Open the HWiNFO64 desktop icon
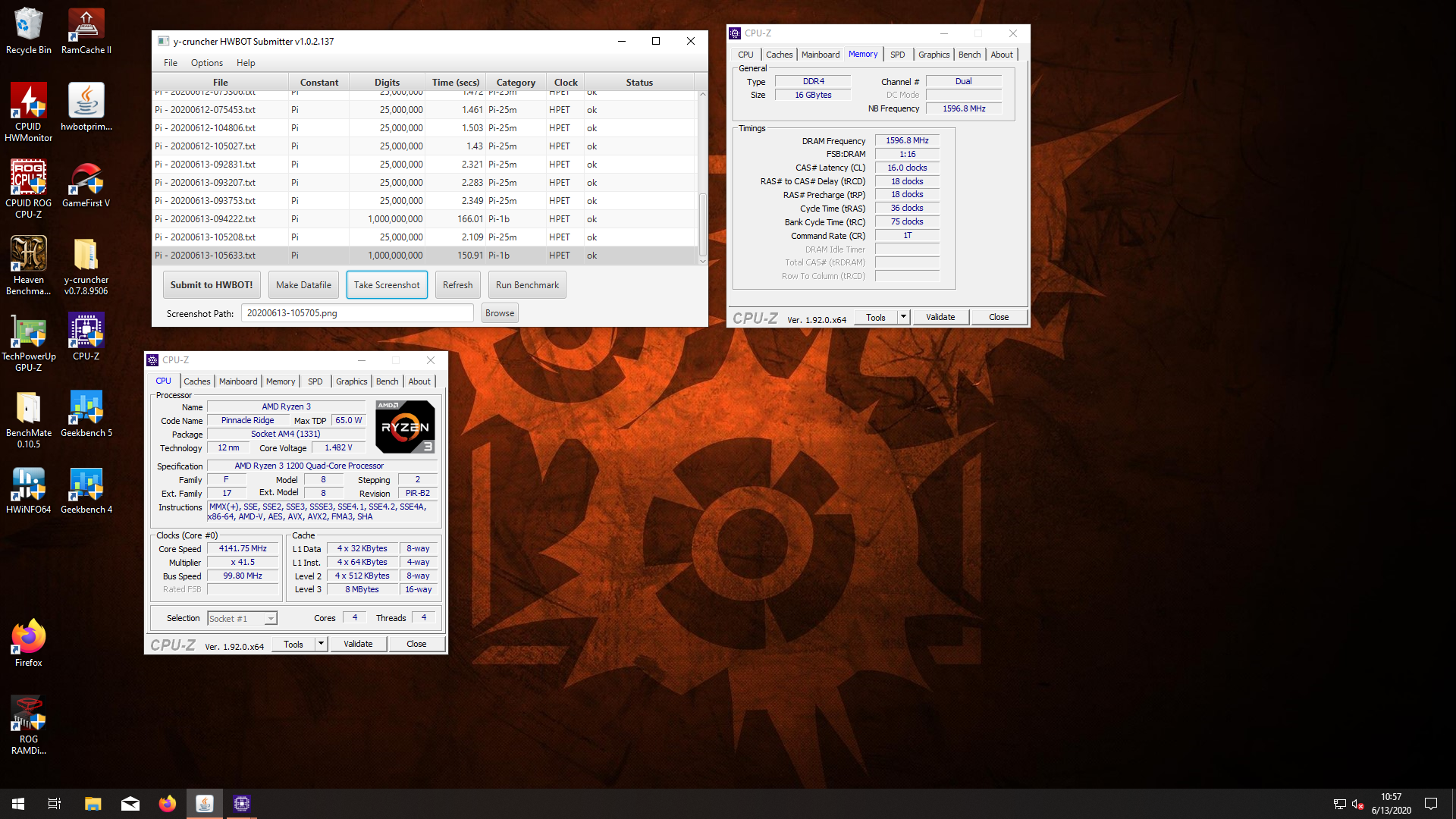The image size is (1456, 819). click(x=28, y=489)
